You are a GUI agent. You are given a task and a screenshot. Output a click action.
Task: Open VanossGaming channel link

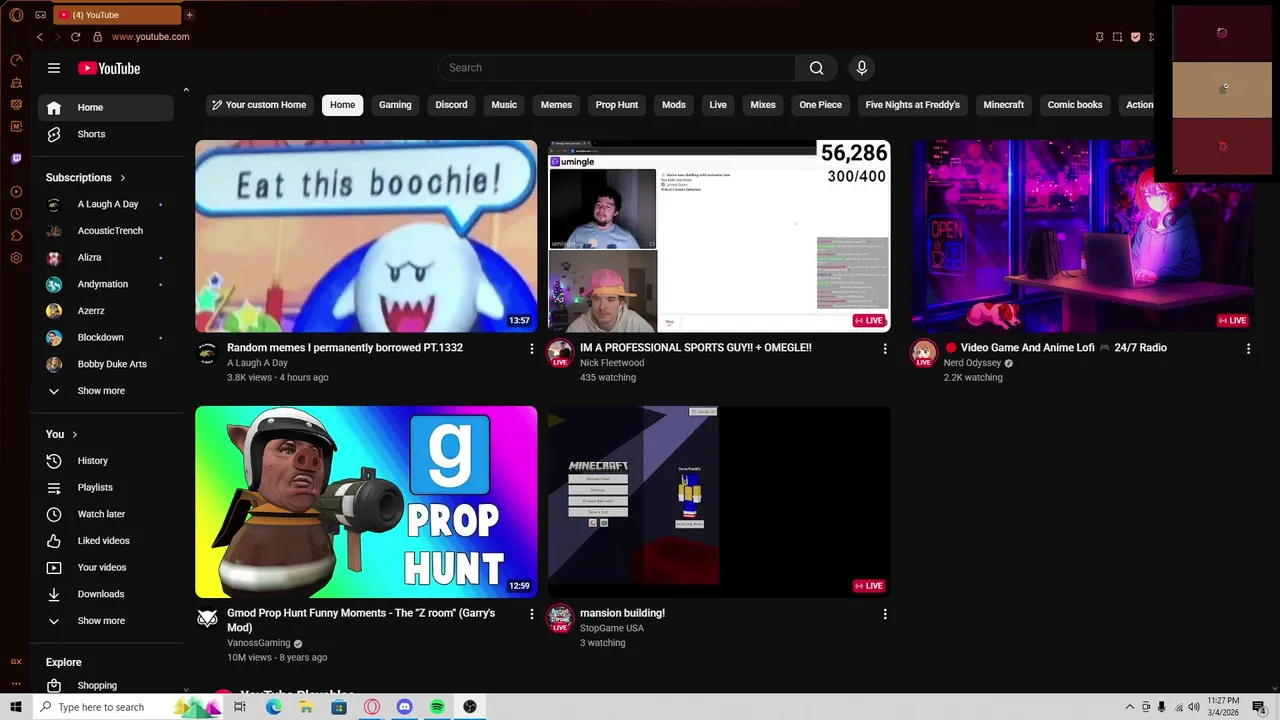[258, 643]
